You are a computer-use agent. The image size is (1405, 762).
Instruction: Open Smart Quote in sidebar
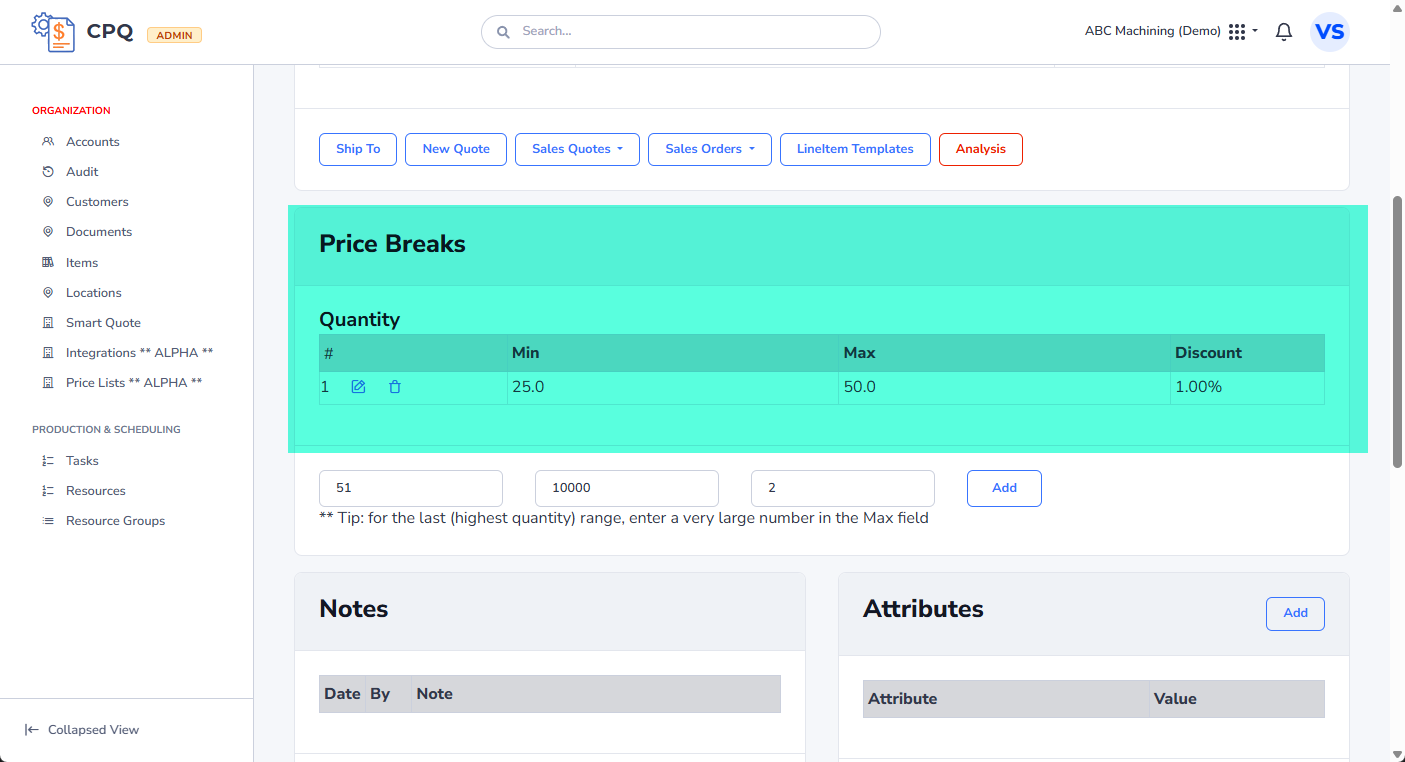tap(103, 323)
